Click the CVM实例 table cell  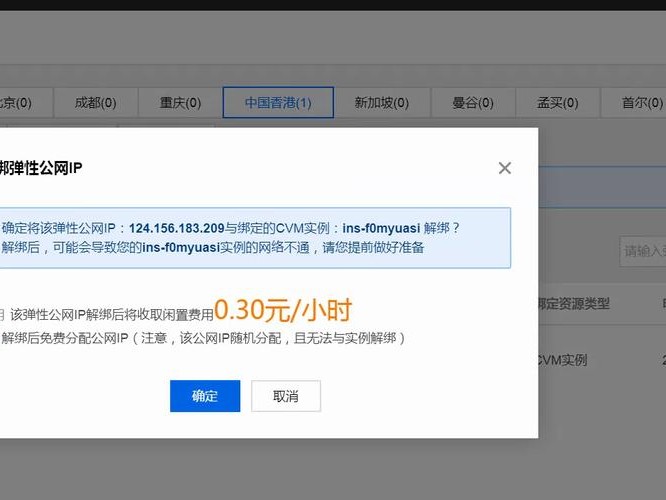point(562,360)
